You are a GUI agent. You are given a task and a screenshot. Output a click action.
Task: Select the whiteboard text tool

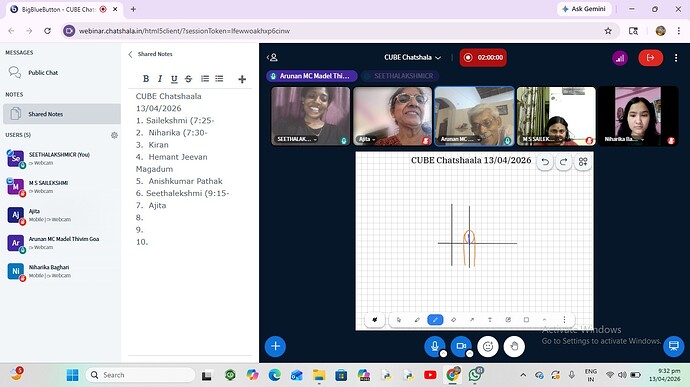pyautogui.click(x=490, y=320)
